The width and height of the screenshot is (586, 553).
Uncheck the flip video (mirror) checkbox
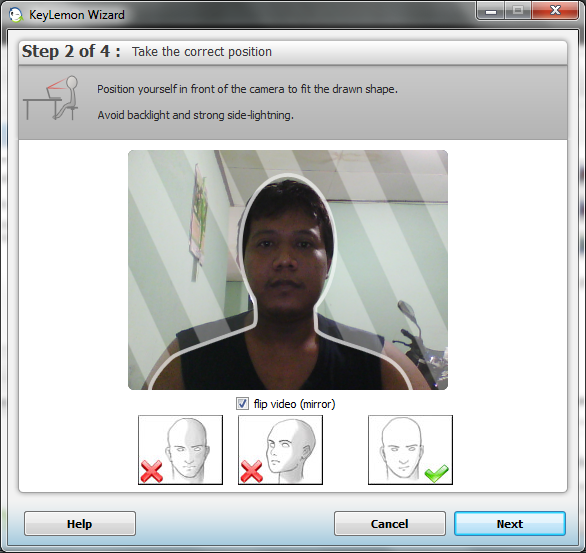click(242, 404)
